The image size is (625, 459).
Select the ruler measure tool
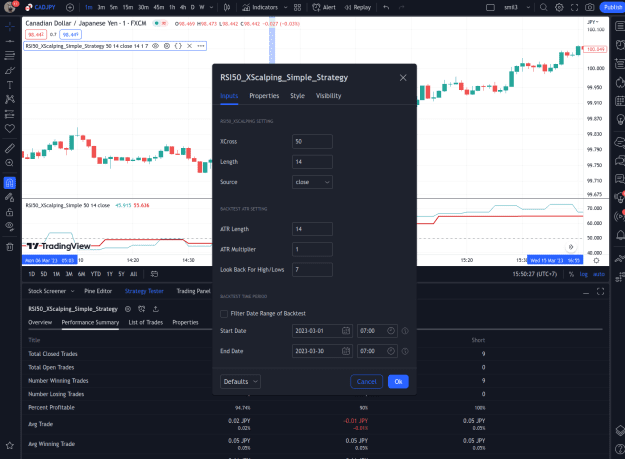[10, 148]
